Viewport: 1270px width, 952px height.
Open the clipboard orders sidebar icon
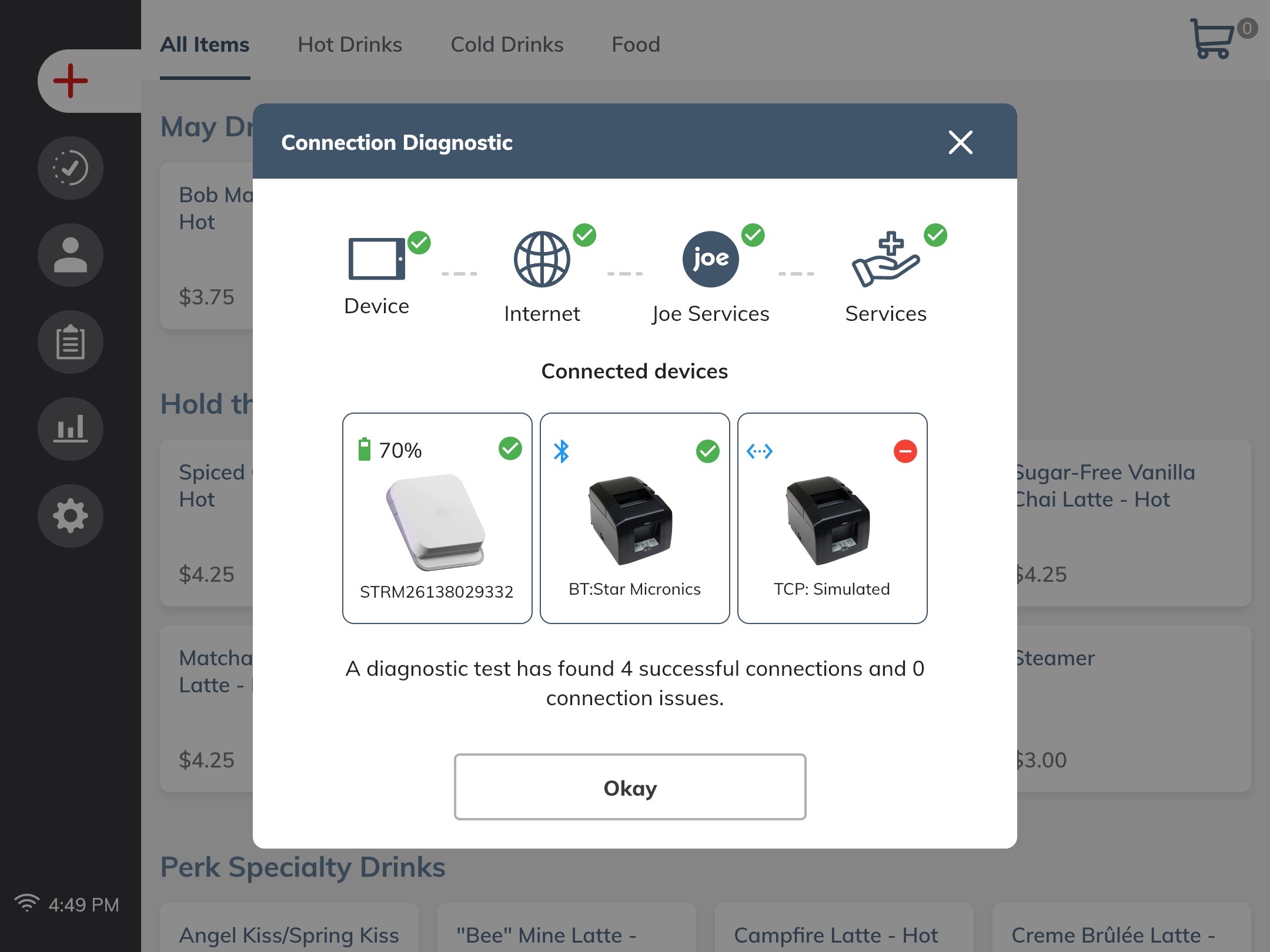tap(71, 342)
